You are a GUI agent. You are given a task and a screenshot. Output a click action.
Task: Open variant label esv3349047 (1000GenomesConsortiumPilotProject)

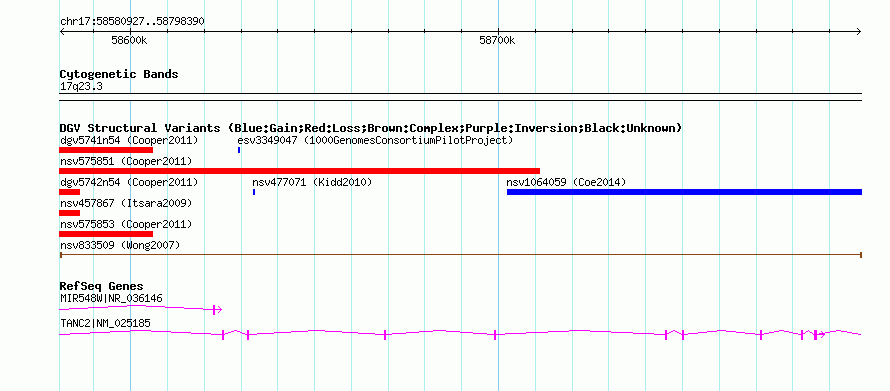(x=375, y=140)
